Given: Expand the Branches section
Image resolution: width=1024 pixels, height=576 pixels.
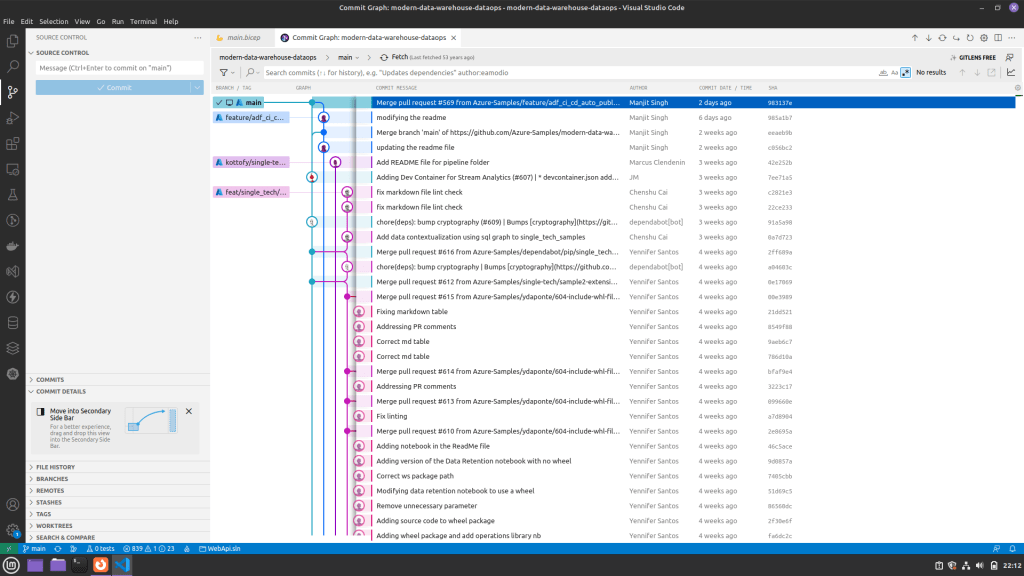Looking at the screenshot, I should 52,479.
